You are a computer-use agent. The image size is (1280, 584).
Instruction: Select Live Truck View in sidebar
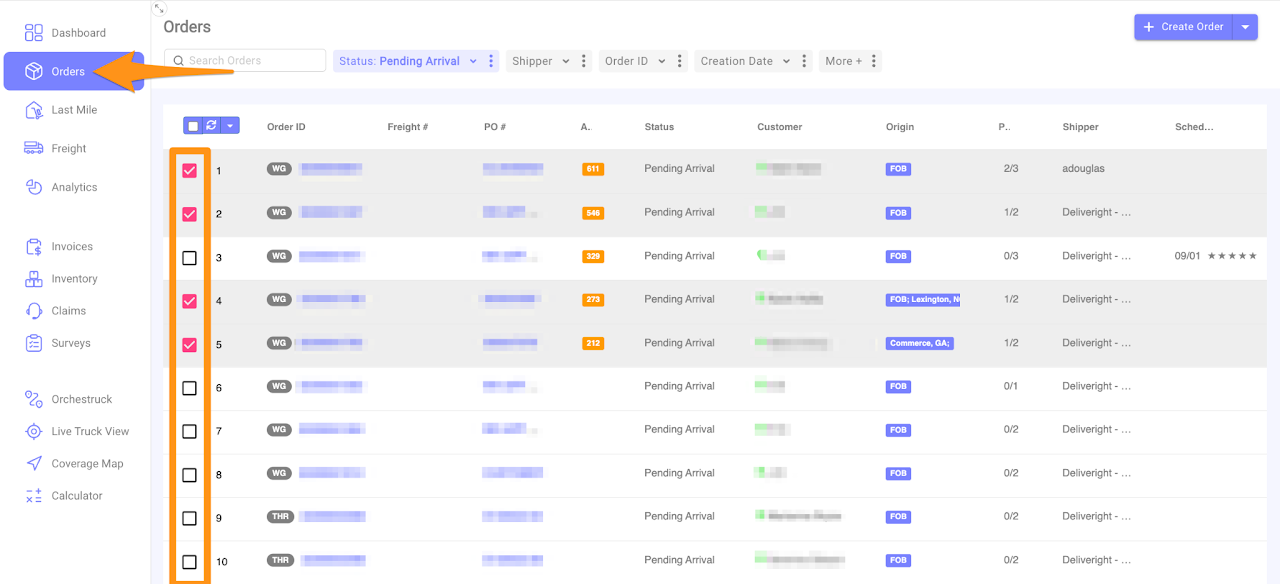[90, 431]
